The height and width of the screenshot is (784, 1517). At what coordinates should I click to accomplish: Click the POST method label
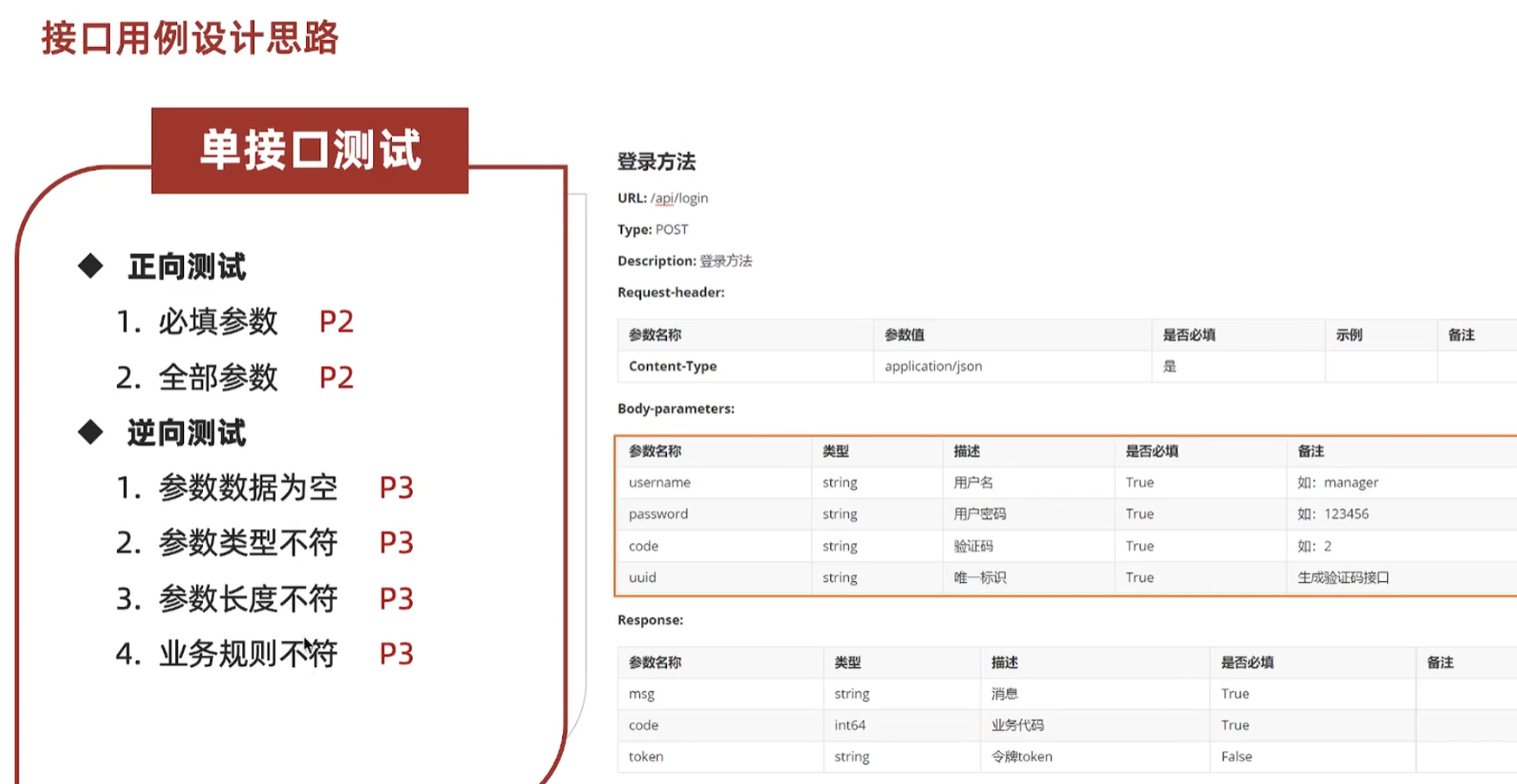[674, 229]
